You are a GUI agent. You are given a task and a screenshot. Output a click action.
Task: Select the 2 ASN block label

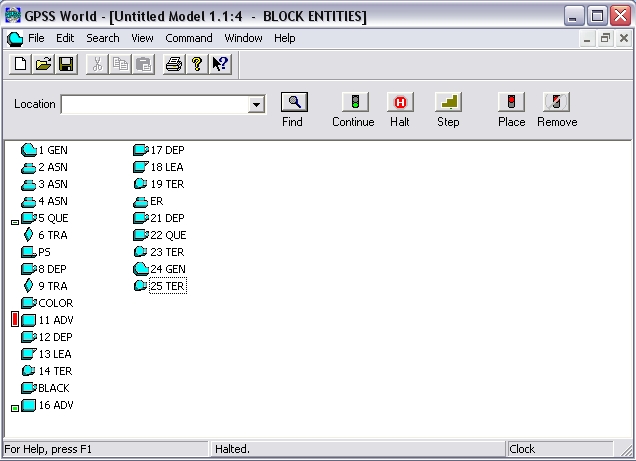coord(53,167)
